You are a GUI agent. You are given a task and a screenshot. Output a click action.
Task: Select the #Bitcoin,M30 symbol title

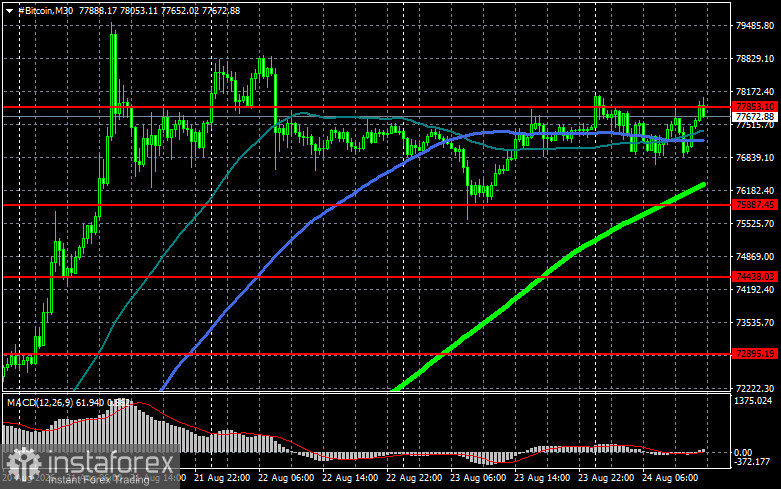tap(45, 10)
